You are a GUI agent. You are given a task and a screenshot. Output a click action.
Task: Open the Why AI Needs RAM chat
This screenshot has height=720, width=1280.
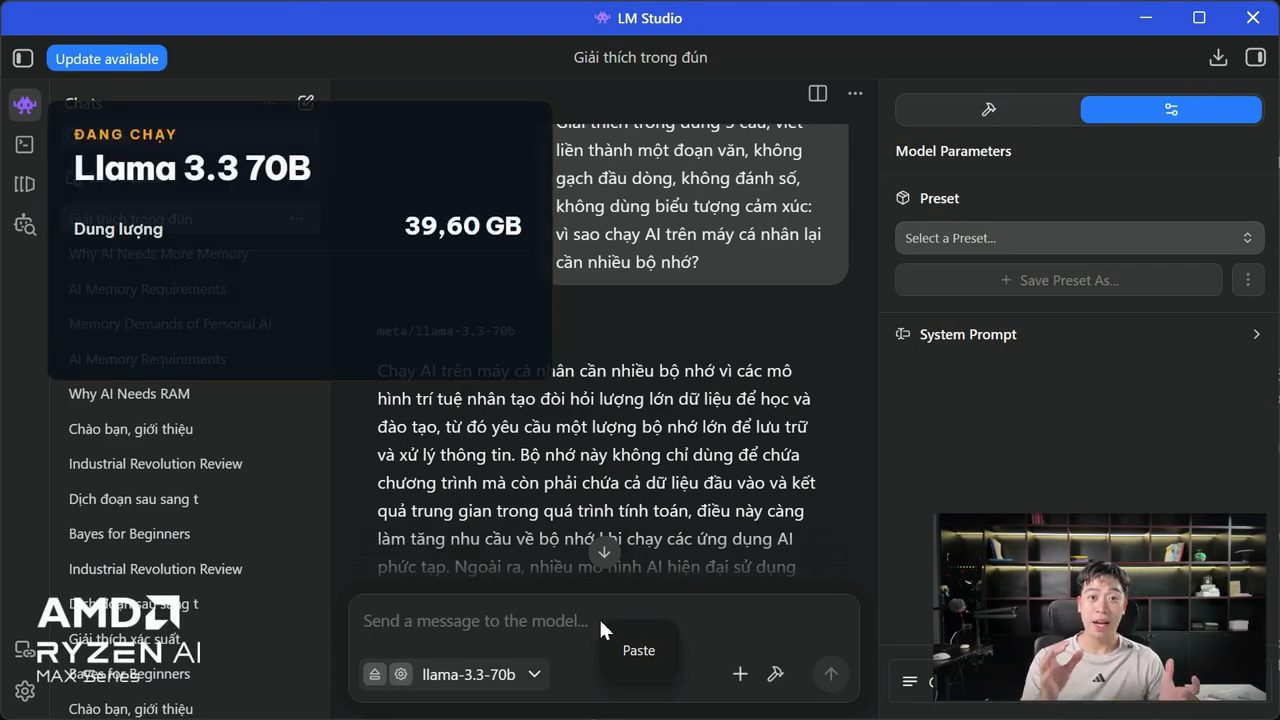point(129,394)
